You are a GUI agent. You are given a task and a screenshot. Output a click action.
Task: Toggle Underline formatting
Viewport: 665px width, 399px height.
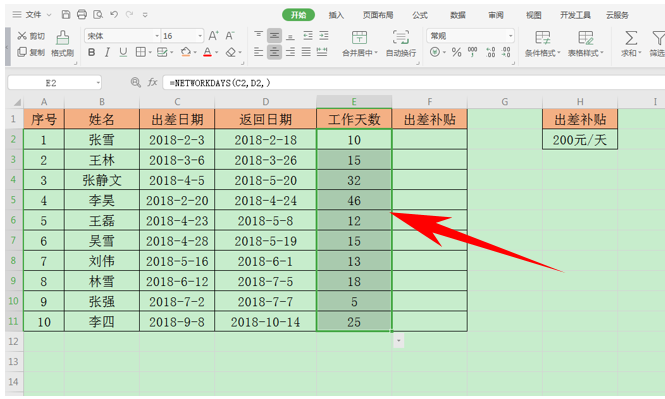tap(123, 52)
